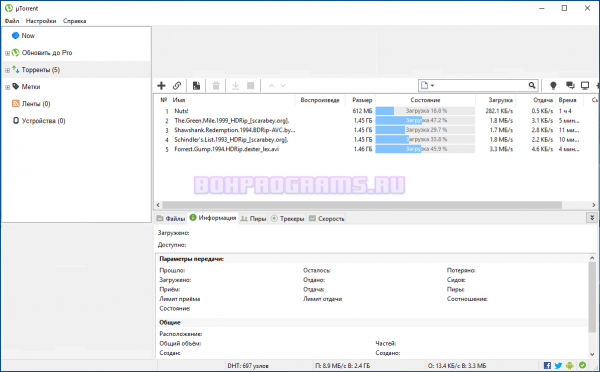Open the Файл menu
The width and height of the screenshot is (600, 372).
(12, 21)
